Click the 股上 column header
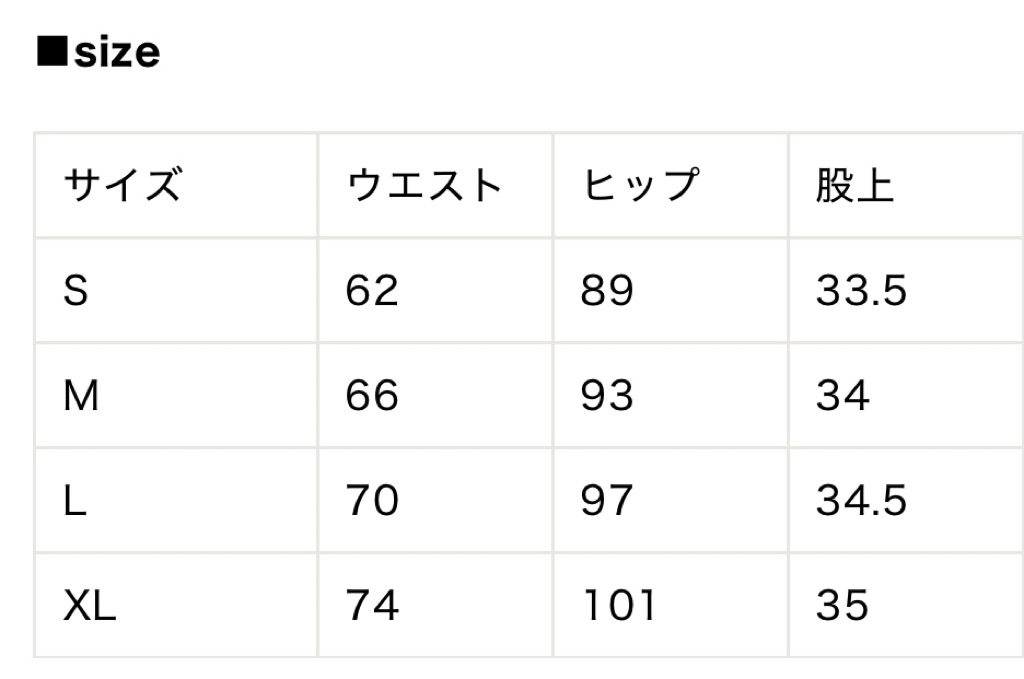This screenshot has width=1024, height=679. (854, 186)
